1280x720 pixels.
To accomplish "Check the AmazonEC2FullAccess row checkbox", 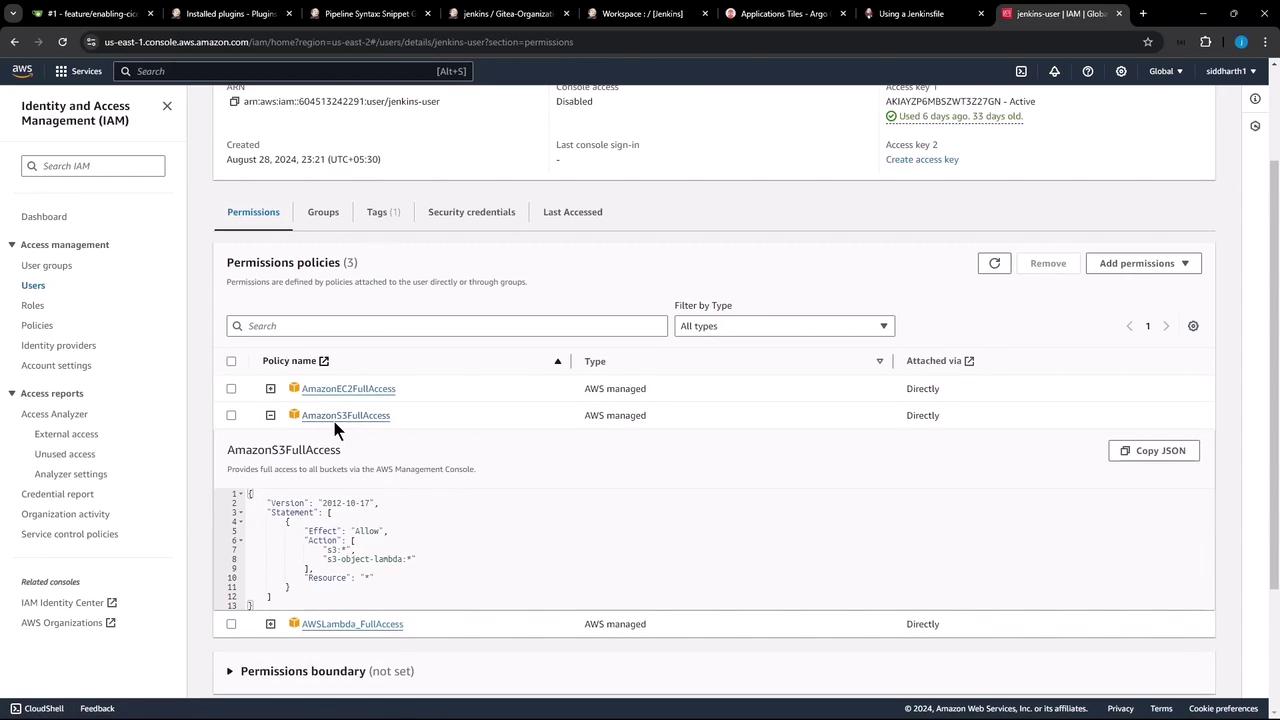I will [x=231, y=388].
